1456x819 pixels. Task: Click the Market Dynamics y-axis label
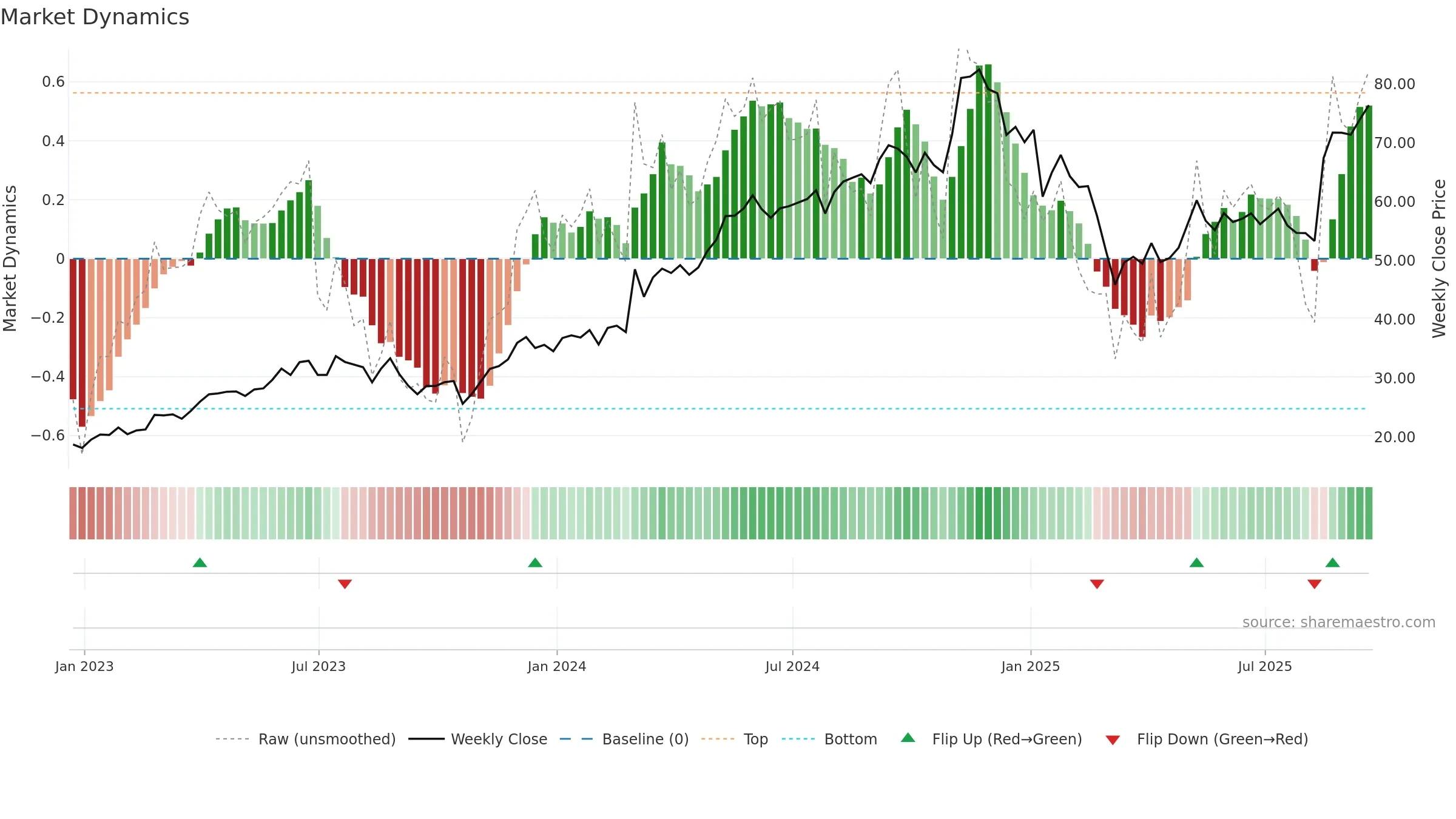coord(10,258)
